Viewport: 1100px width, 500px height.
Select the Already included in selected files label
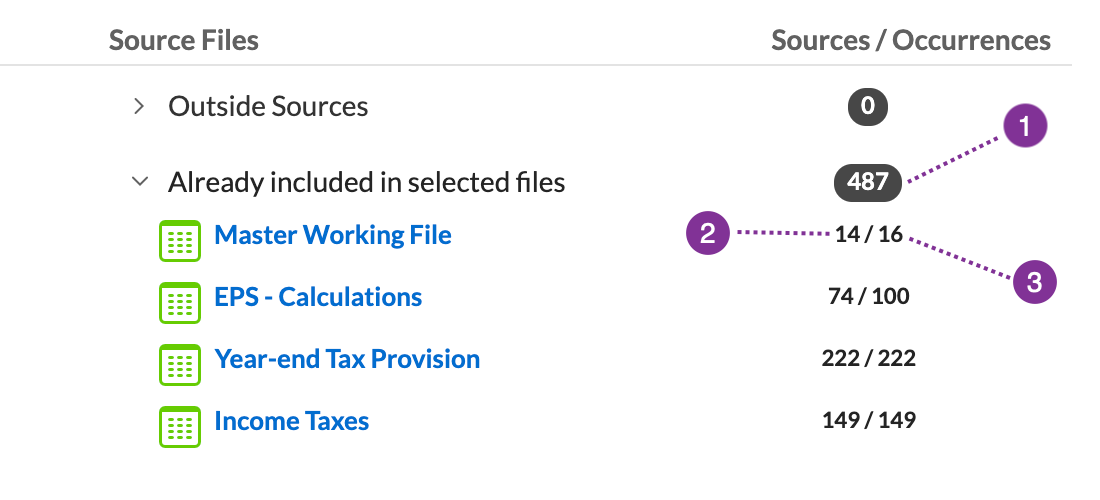[366, 182]
